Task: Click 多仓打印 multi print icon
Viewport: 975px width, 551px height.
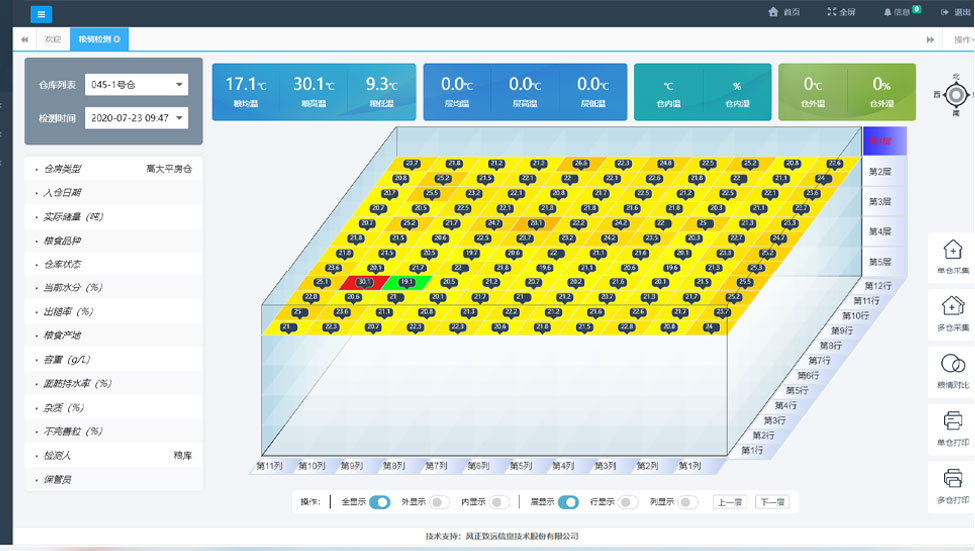Action: pos(953,478)
